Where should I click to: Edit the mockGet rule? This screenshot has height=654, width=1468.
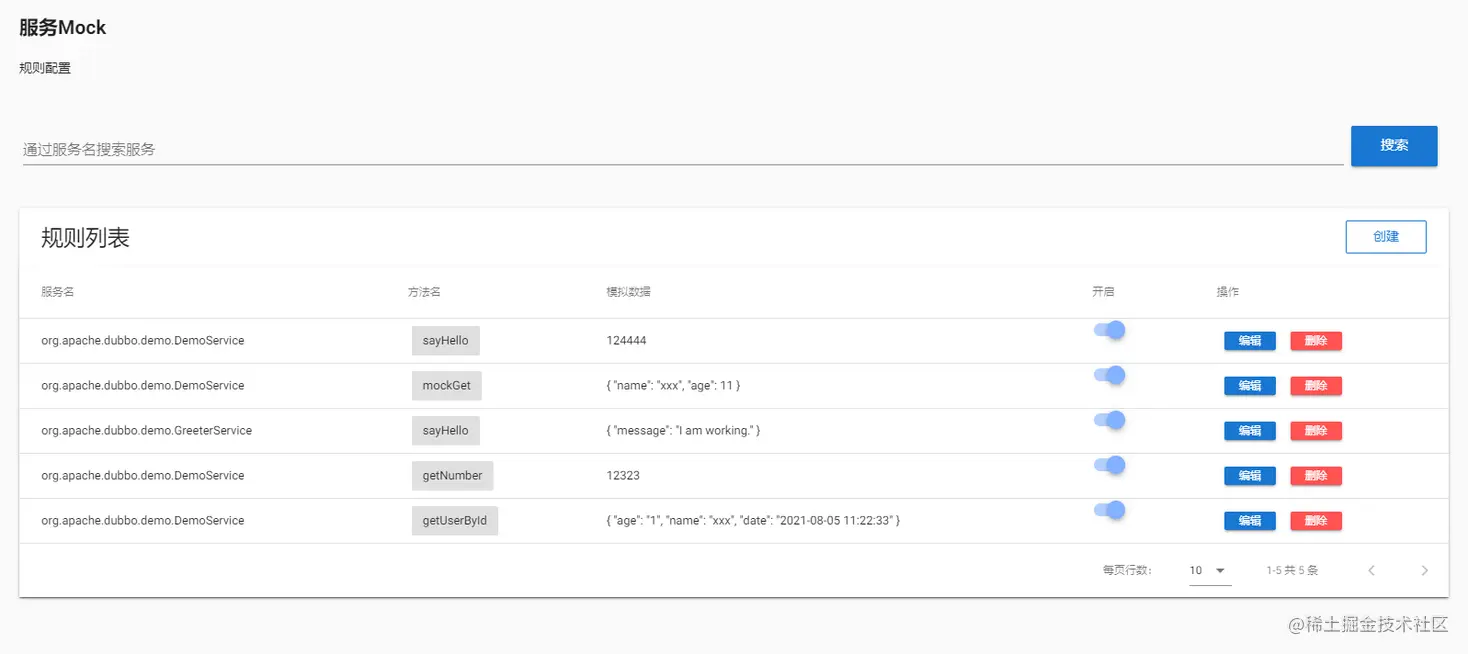pyautogui.click(x=1250, y=386)
